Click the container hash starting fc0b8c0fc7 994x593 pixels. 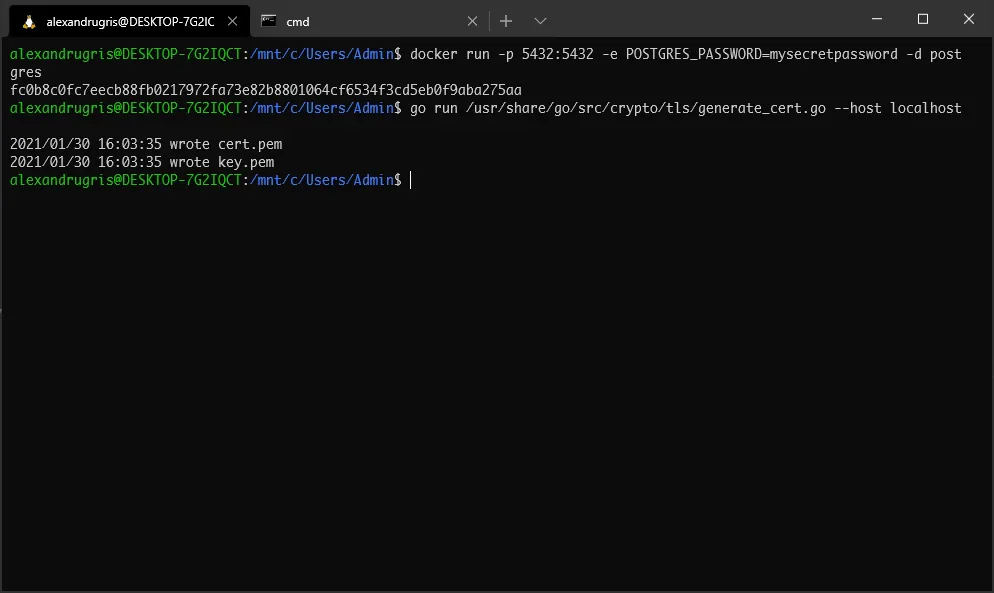click(x=266, y=90)
